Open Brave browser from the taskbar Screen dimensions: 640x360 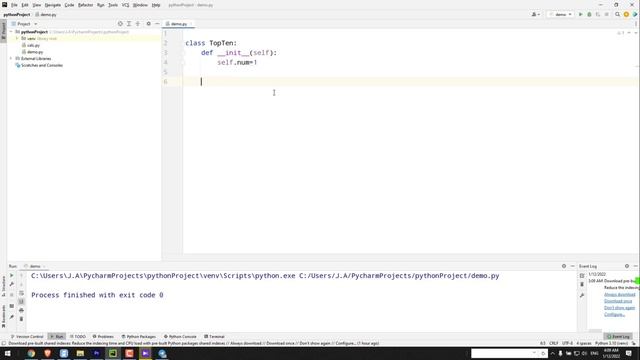48,353
